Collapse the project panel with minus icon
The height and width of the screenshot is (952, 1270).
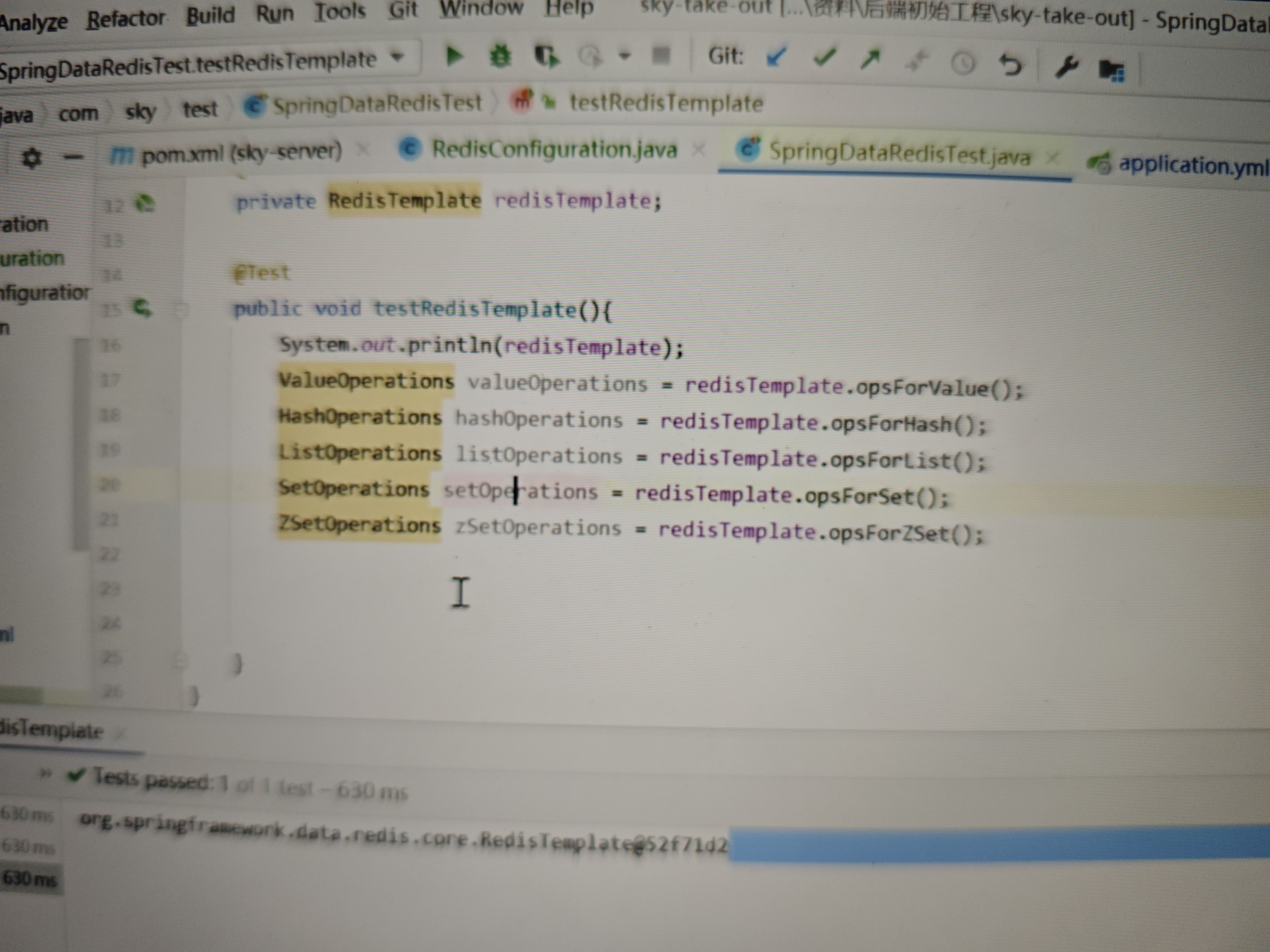(x=73, y=157)
